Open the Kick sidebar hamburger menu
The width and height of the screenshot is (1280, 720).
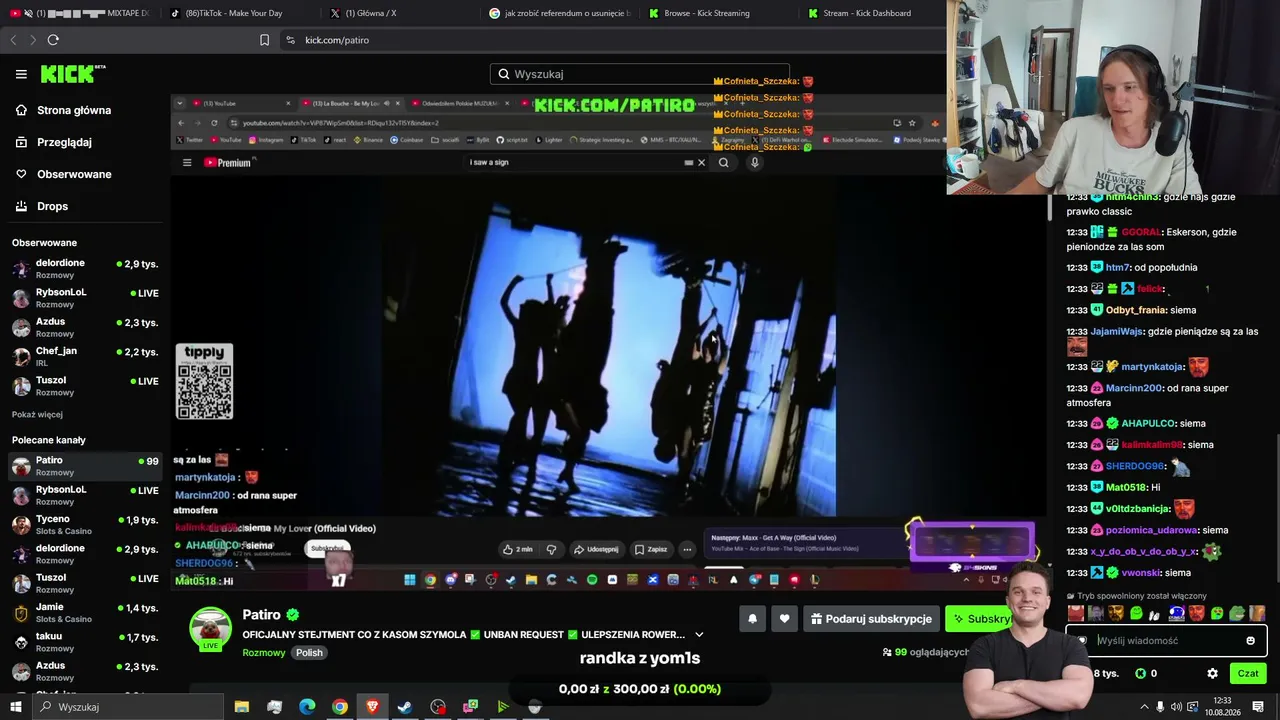pyautogui.click(x=21, y=74)
